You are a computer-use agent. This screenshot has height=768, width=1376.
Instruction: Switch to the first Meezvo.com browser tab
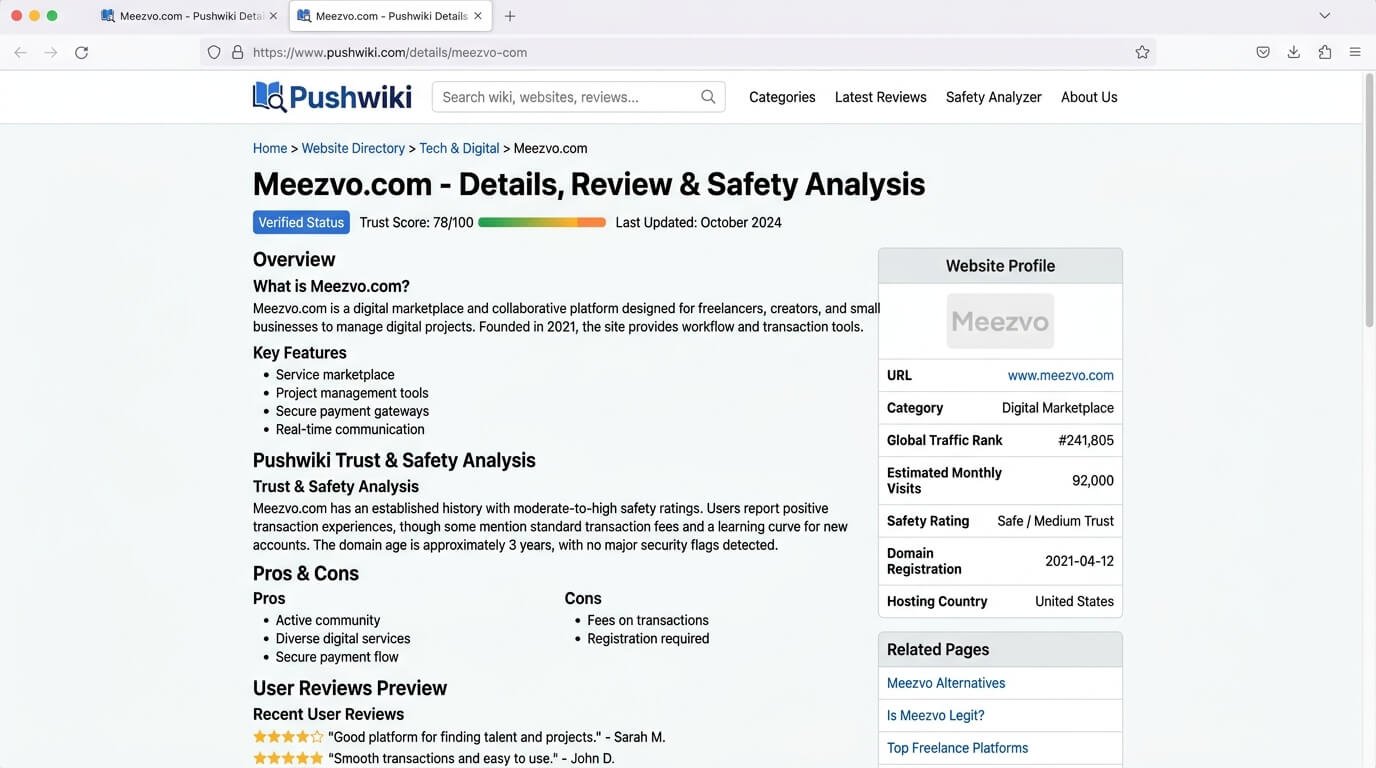(x=190, y=16)
